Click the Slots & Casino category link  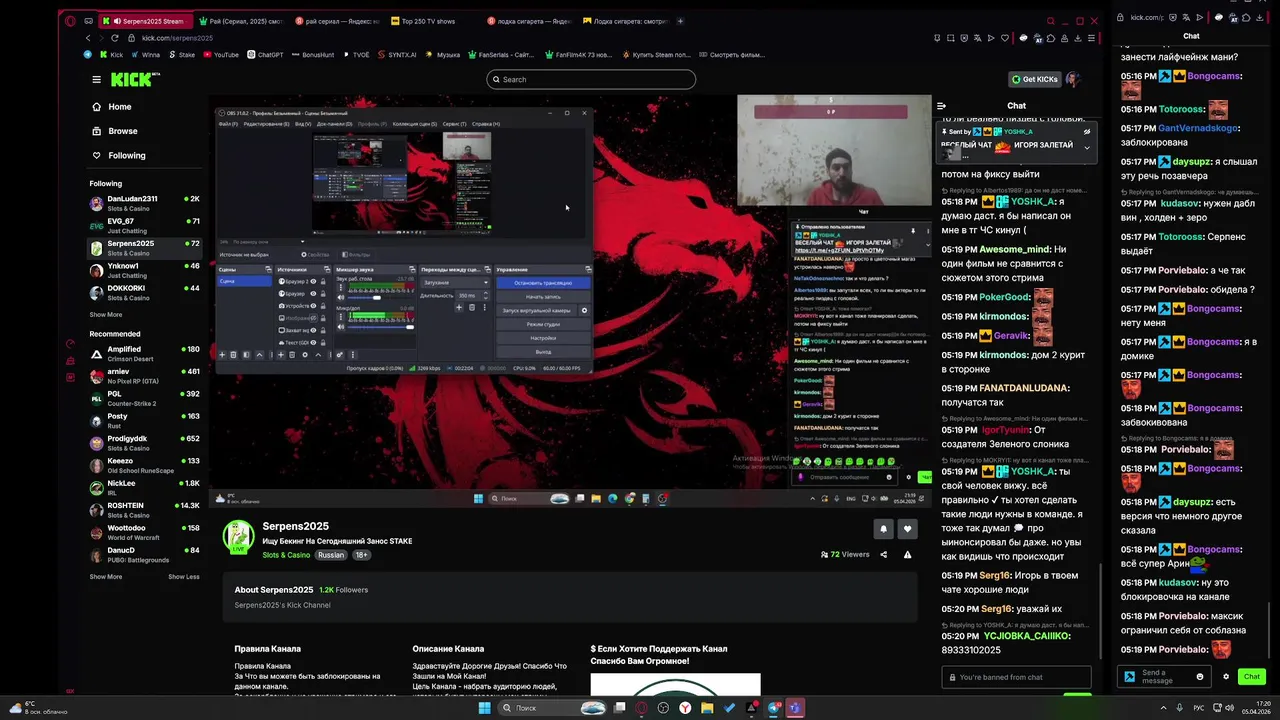(x=286, y=555)
